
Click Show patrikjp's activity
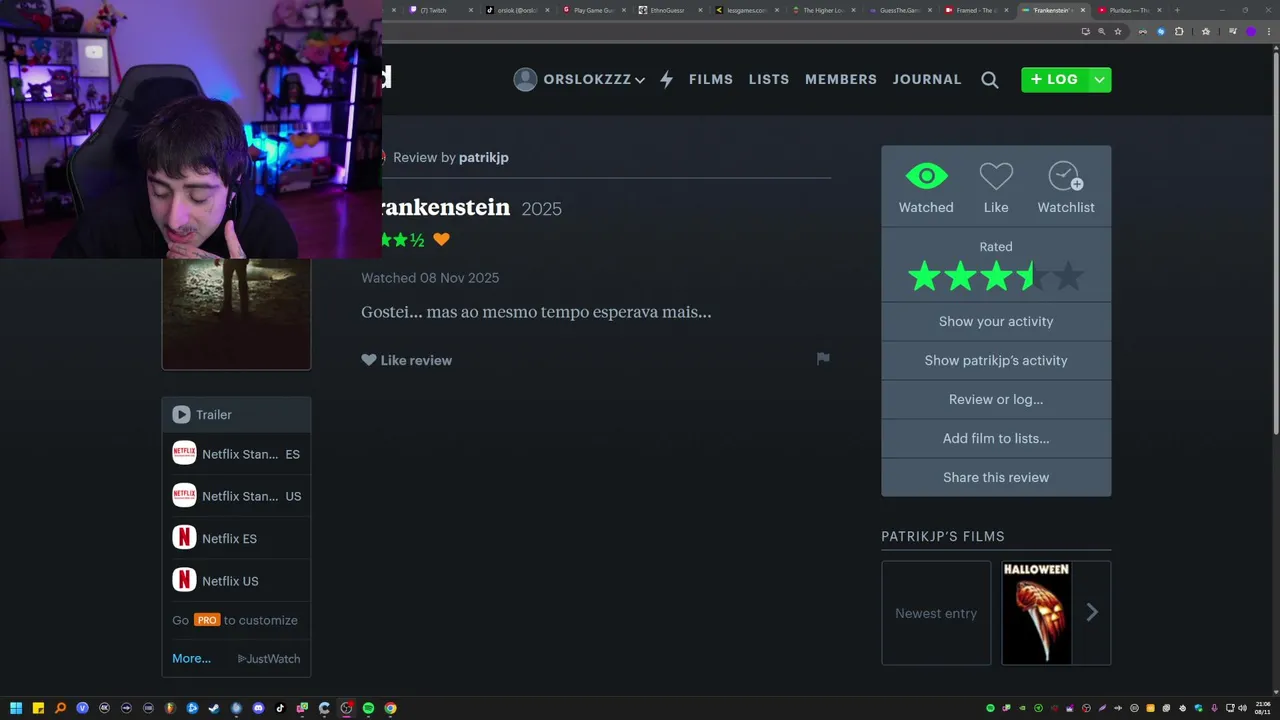[996, 360]
